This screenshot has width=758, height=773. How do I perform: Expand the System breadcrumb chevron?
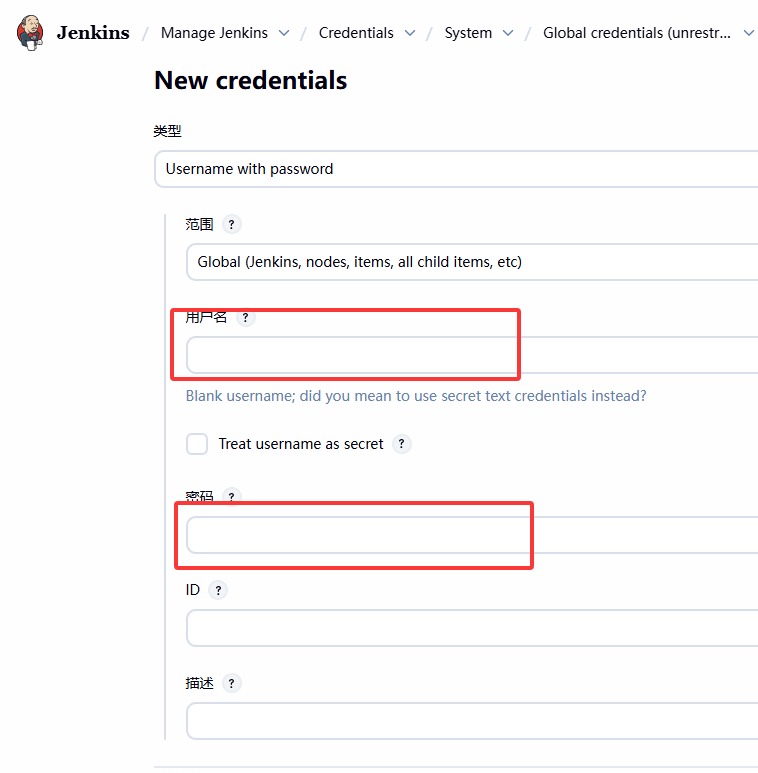[x=508, y=33]
